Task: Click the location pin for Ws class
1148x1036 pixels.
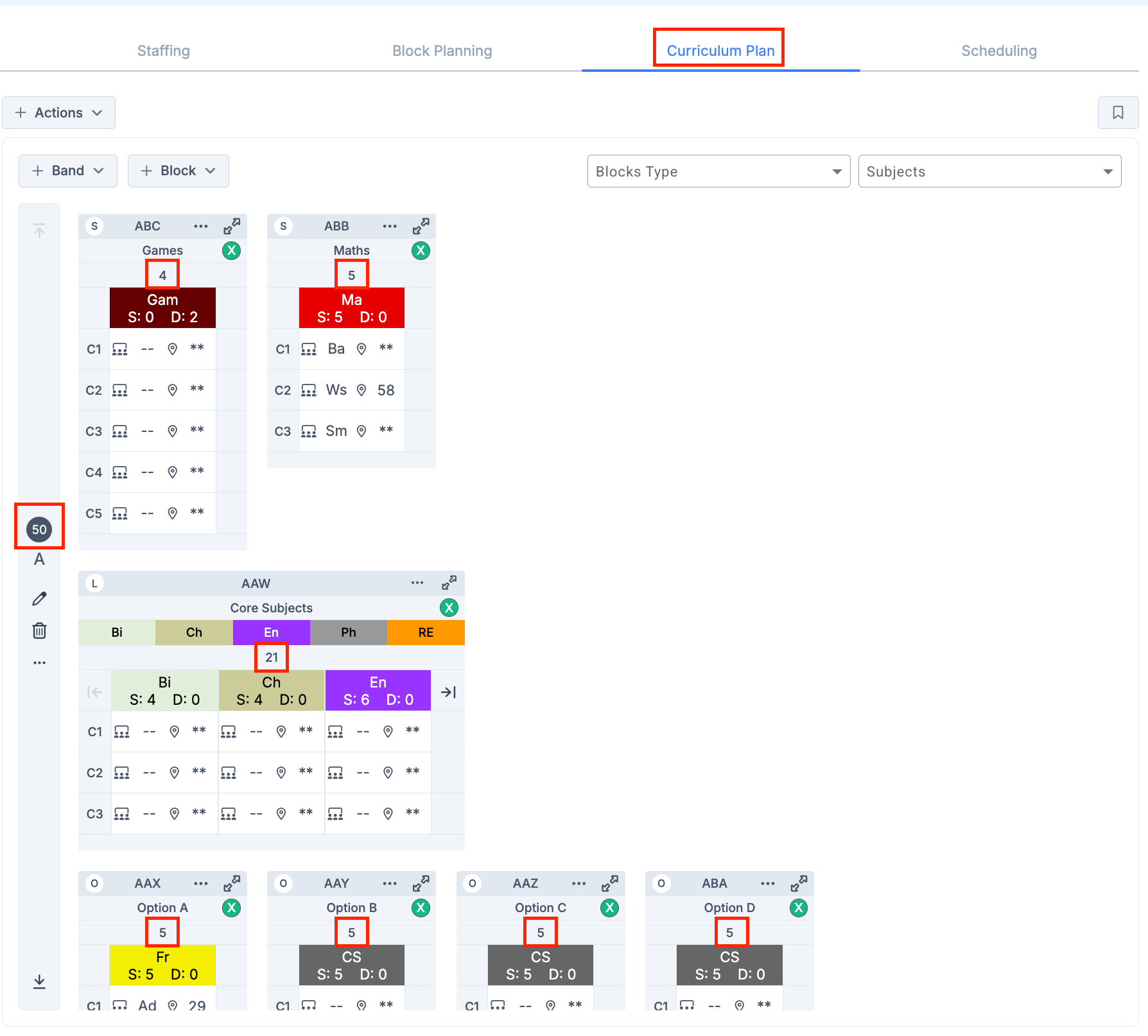Action: tap(361, 390)
